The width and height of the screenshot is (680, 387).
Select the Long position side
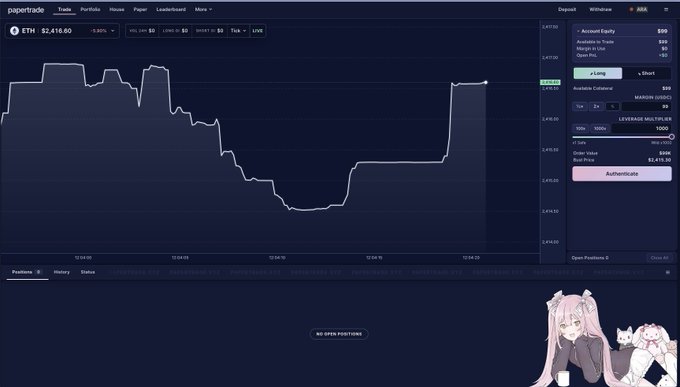tap(598, 73)
